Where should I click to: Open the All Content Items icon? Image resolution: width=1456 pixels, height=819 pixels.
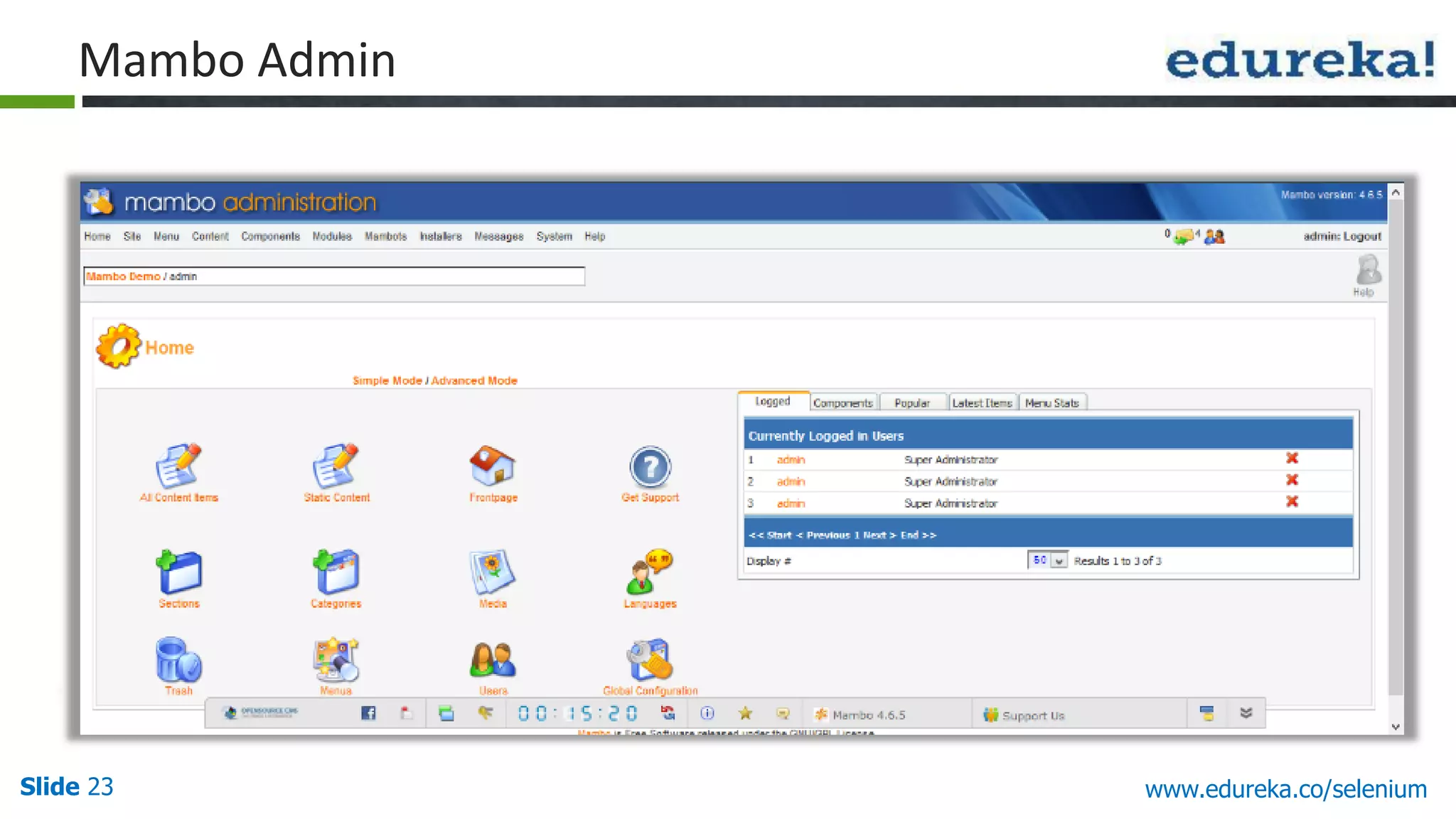(178, 466)
